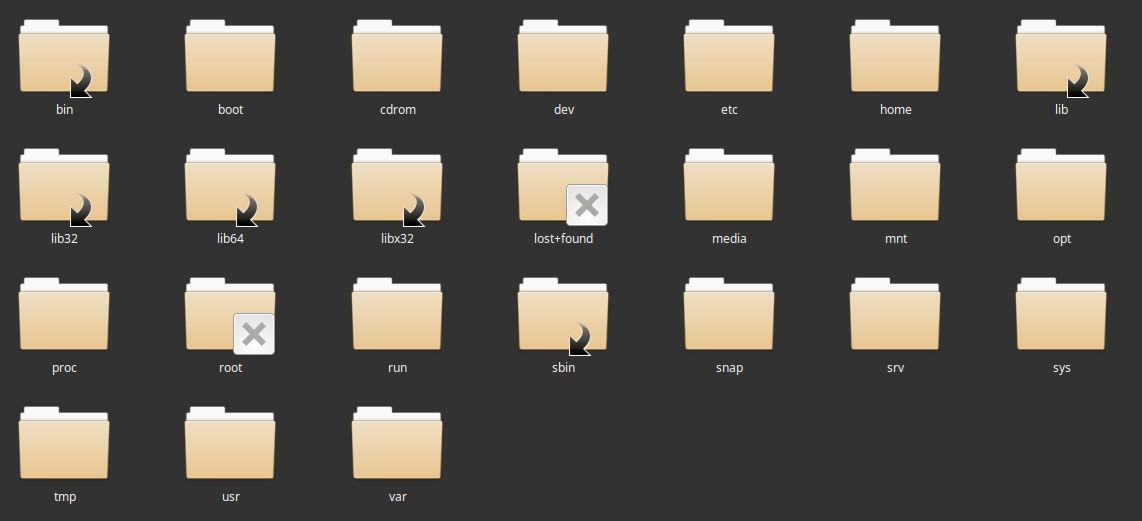
Task: Open the home folder icon
Action: (x=895, y=57)
